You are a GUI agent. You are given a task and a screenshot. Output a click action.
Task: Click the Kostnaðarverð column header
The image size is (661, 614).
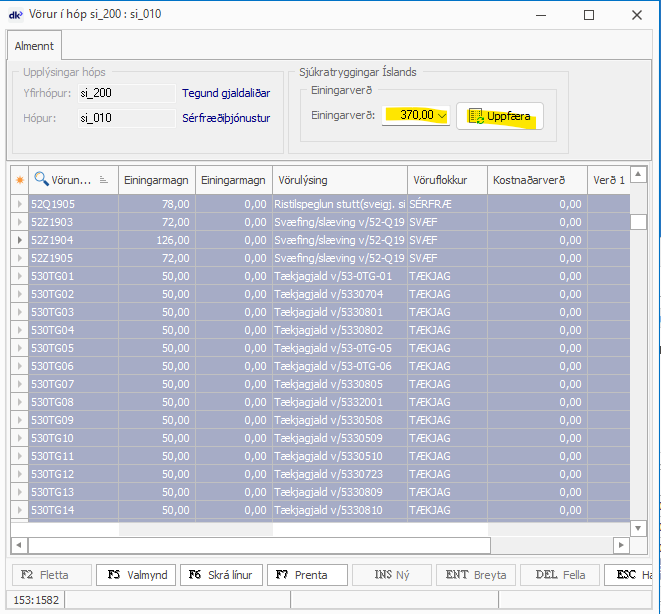point(537,180)
